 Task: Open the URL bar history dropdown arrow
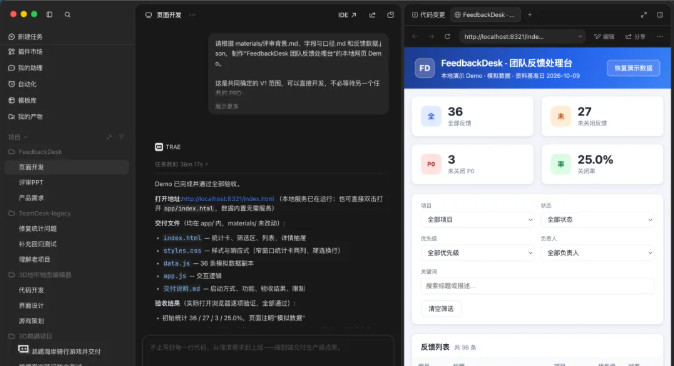pyautogui.click(x=579, y=37)
